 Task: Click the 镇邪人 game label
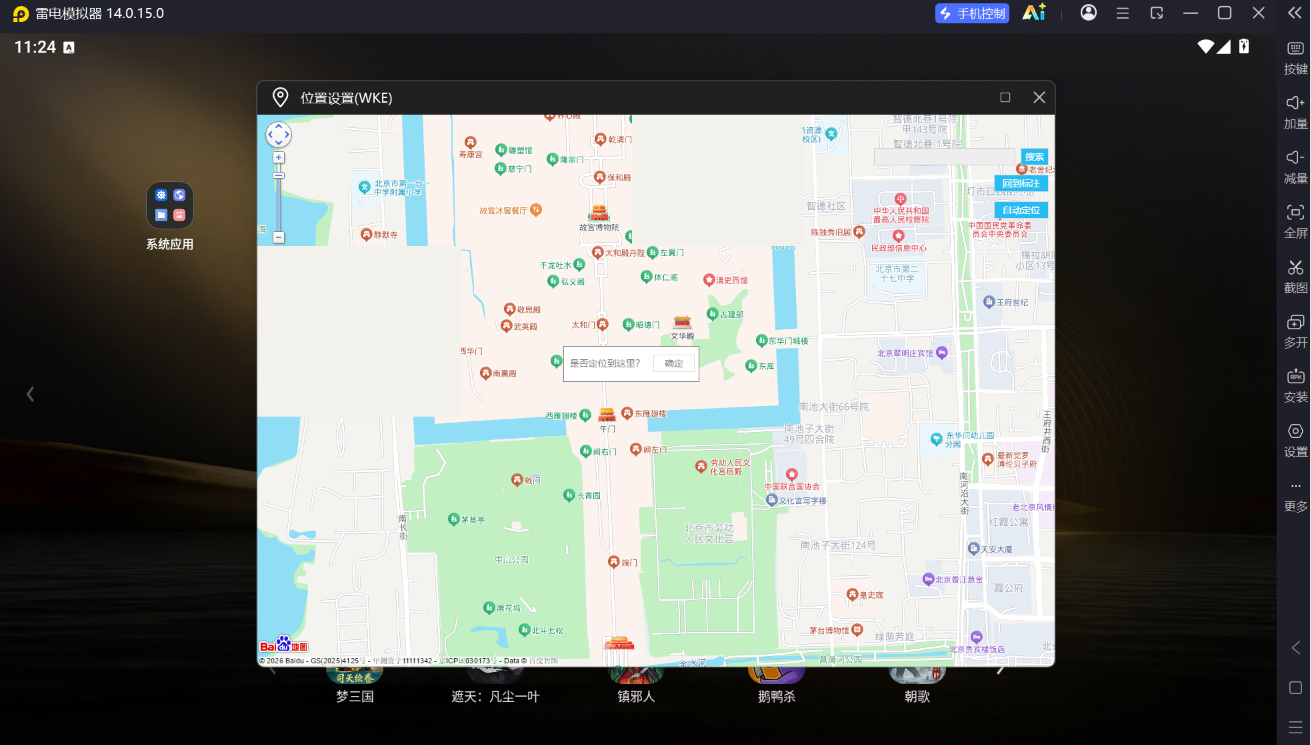[636, 696]
